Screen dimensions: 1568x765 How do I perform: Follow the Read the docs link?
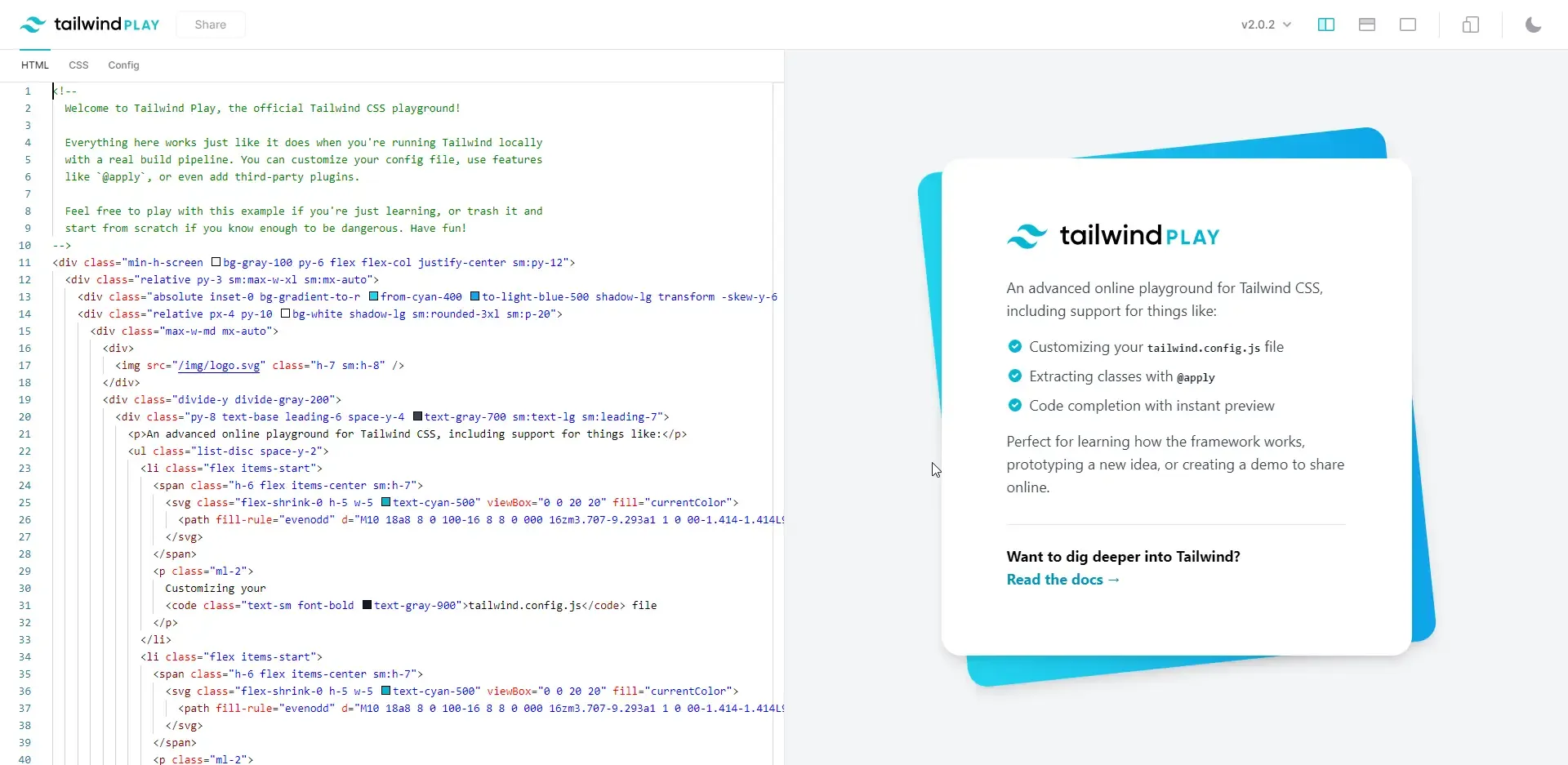1056,580
